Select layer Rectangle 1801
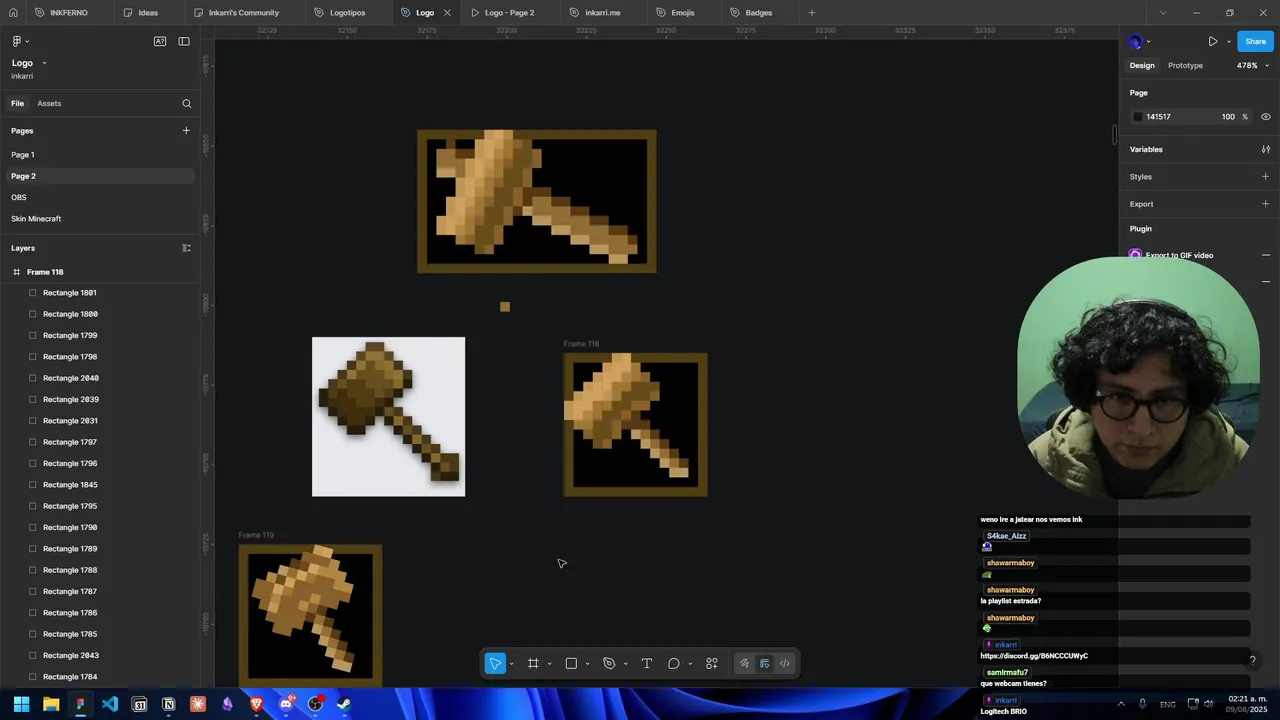 [70, 293]
